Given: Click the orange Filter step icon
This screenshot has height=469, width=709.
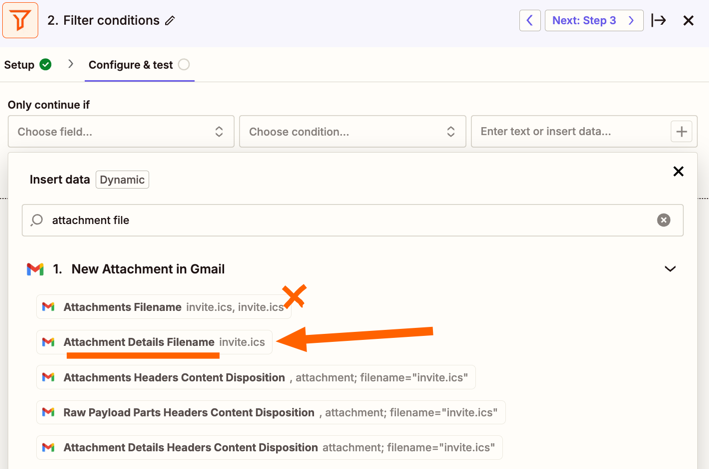Looking at the screenshot, I should point(20,20).
